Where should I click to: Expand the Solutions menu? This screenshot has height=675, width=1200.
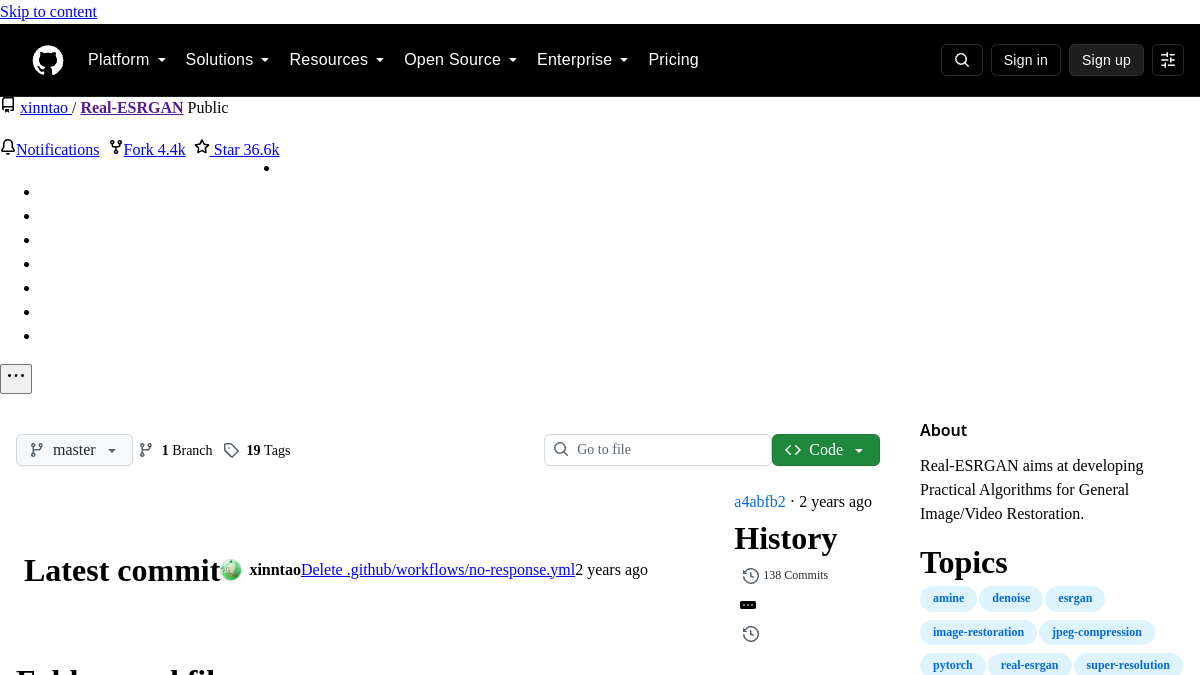tap(228, 60)
